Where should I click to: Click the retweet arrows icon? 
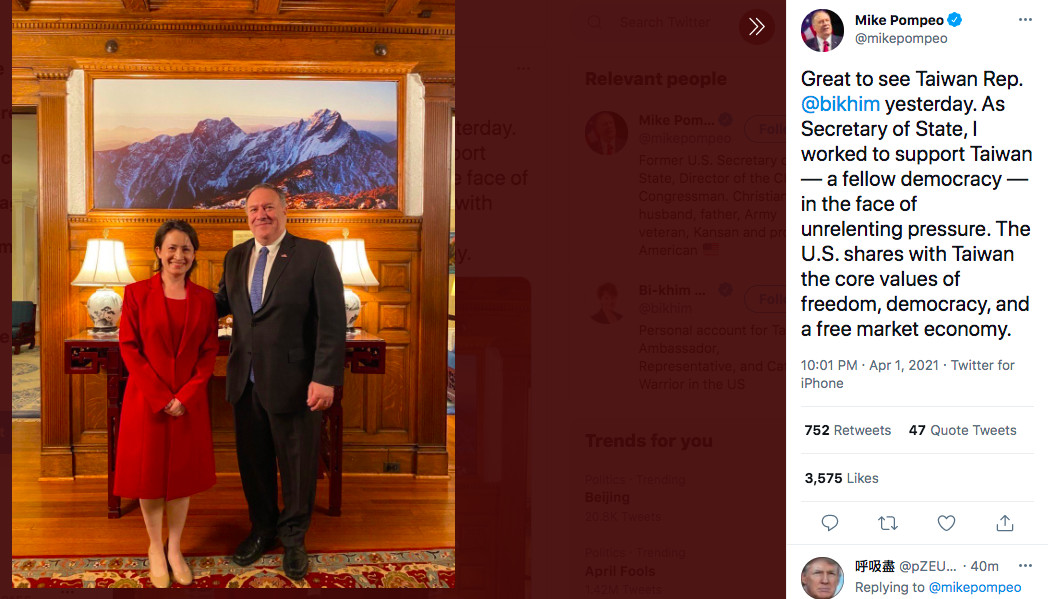point(887,523)
